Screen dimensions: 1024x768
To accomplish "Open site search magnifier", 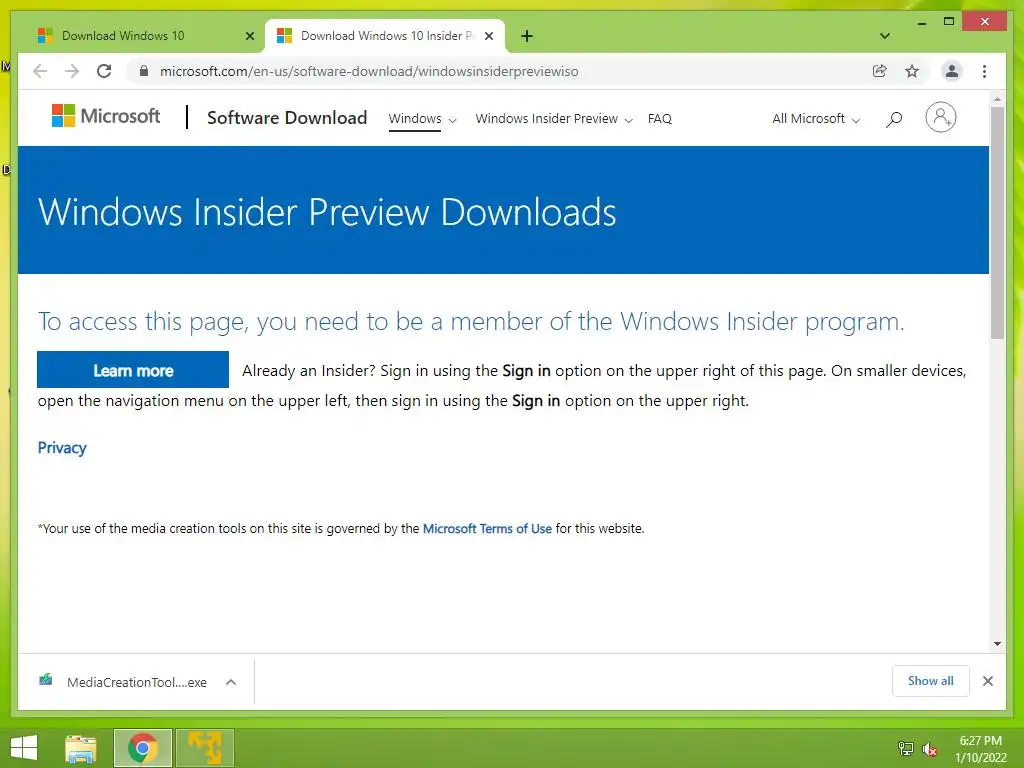I will point(894,119).
